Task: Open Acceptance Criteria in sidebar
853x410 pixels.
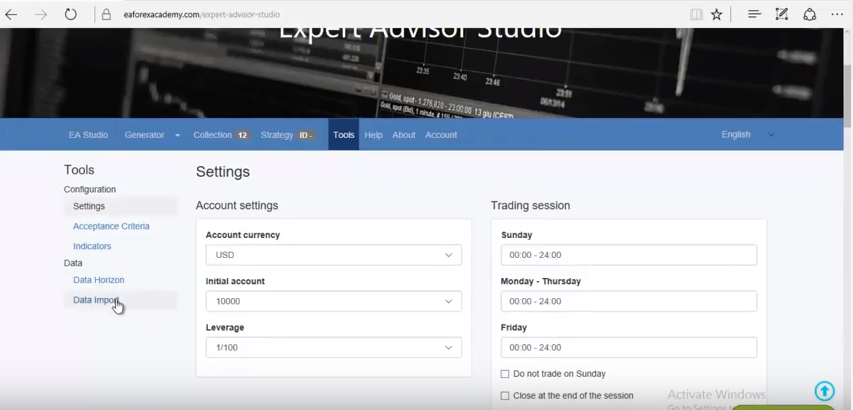Action: [x=111, y=227]
